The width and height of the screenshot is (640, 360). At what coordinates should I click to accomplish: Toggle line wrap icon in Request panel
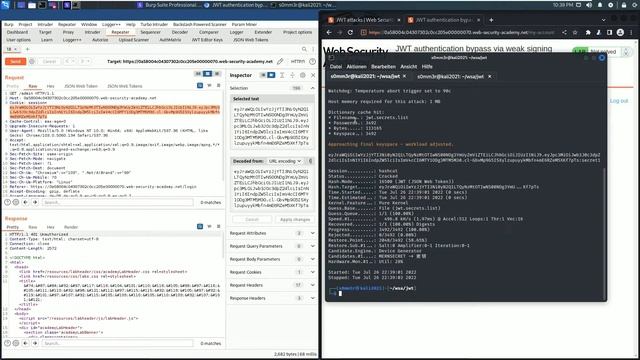(x=209, y=85)
